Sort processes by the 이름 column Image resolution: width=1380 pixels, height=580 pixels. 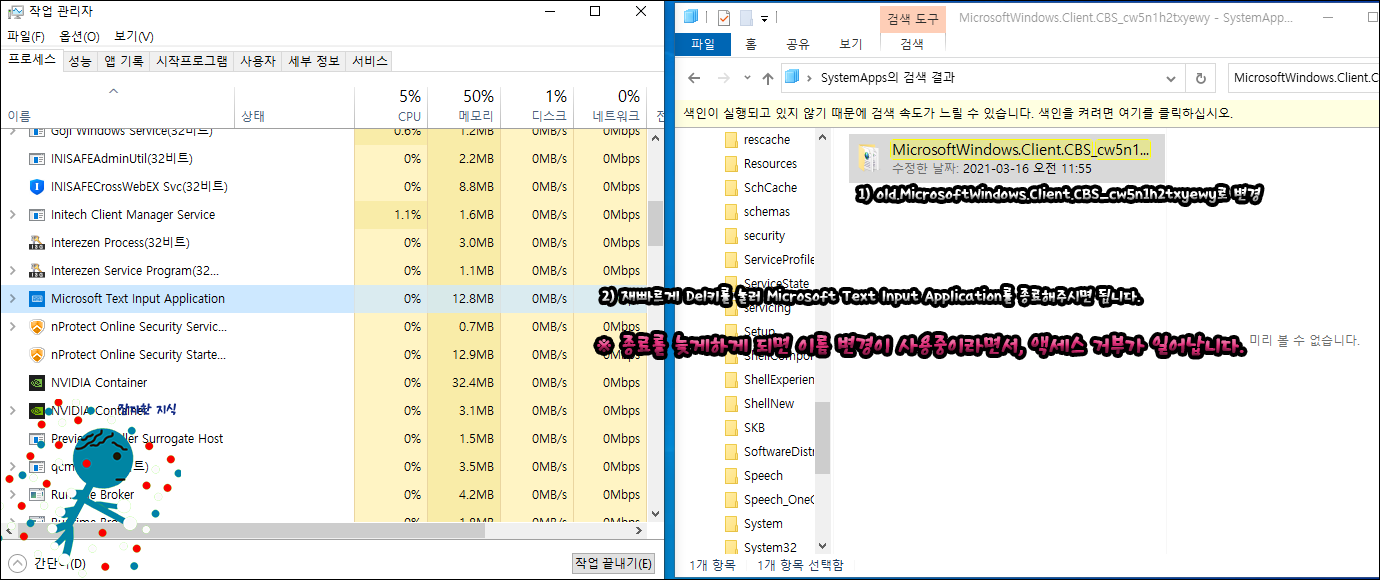118,105
